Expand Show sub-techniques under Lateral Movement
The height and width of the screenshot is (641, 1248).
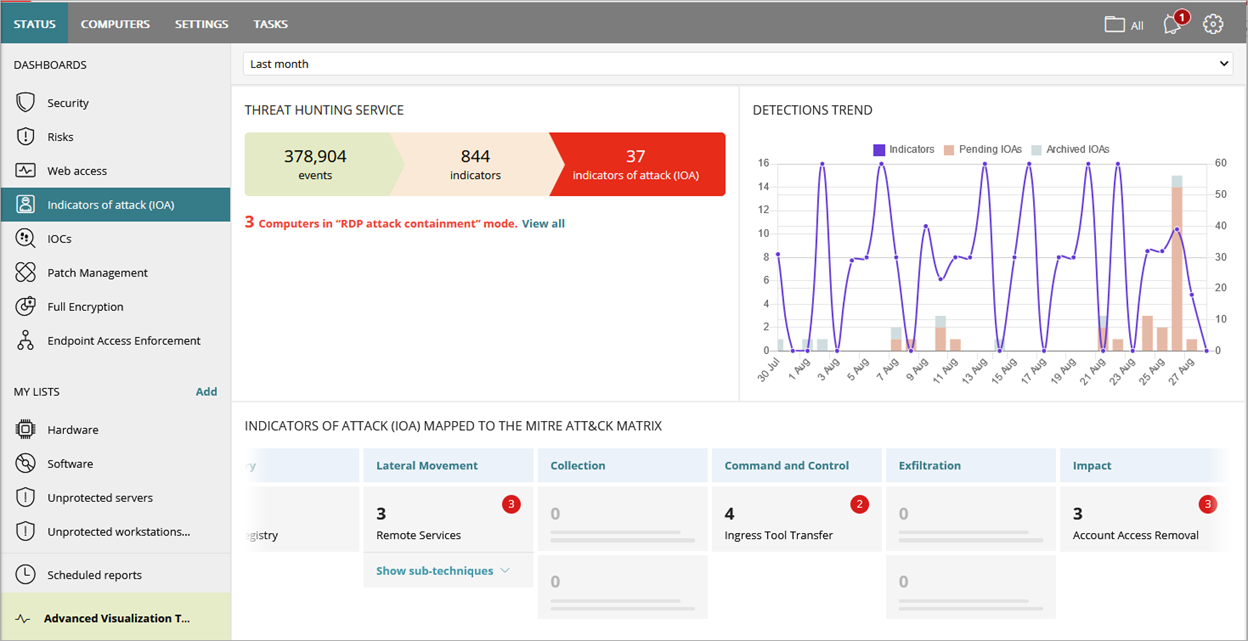(x=434, y=570)
